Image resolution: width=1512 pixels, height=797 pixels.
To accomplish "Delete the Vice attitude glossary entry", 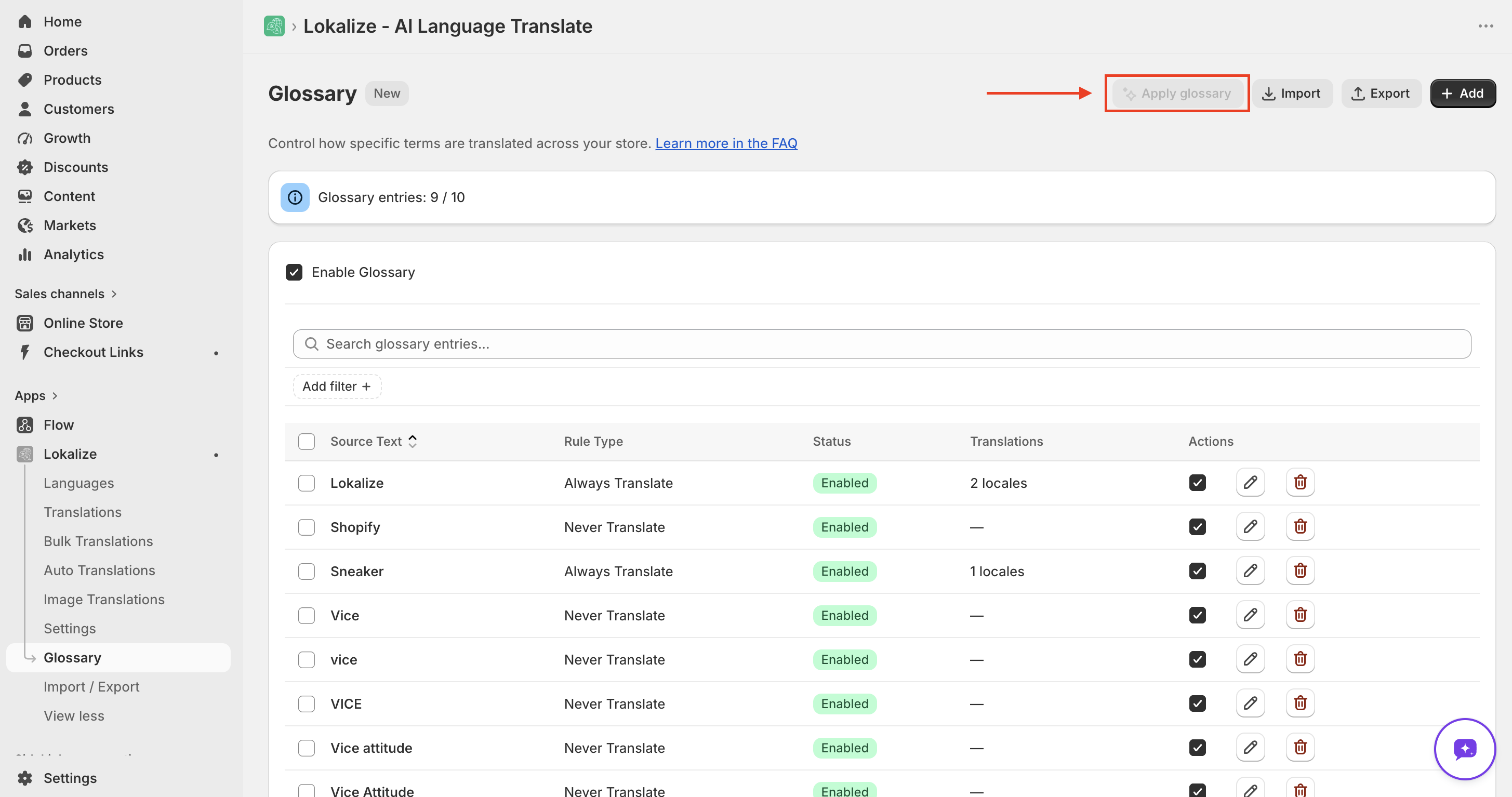I will 1300,747.
